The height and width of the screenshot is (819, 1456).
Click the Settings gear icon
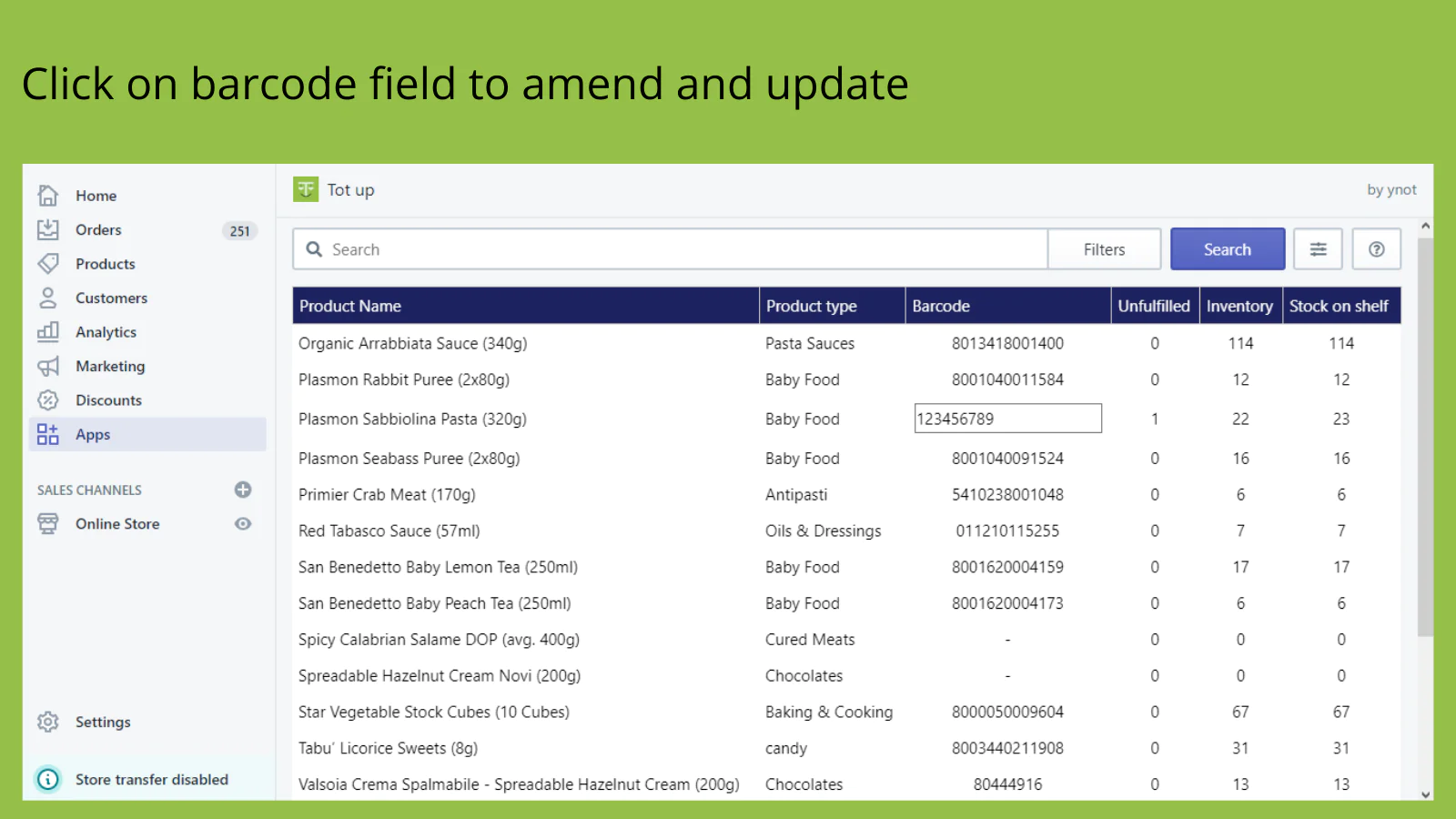[48, 722]
